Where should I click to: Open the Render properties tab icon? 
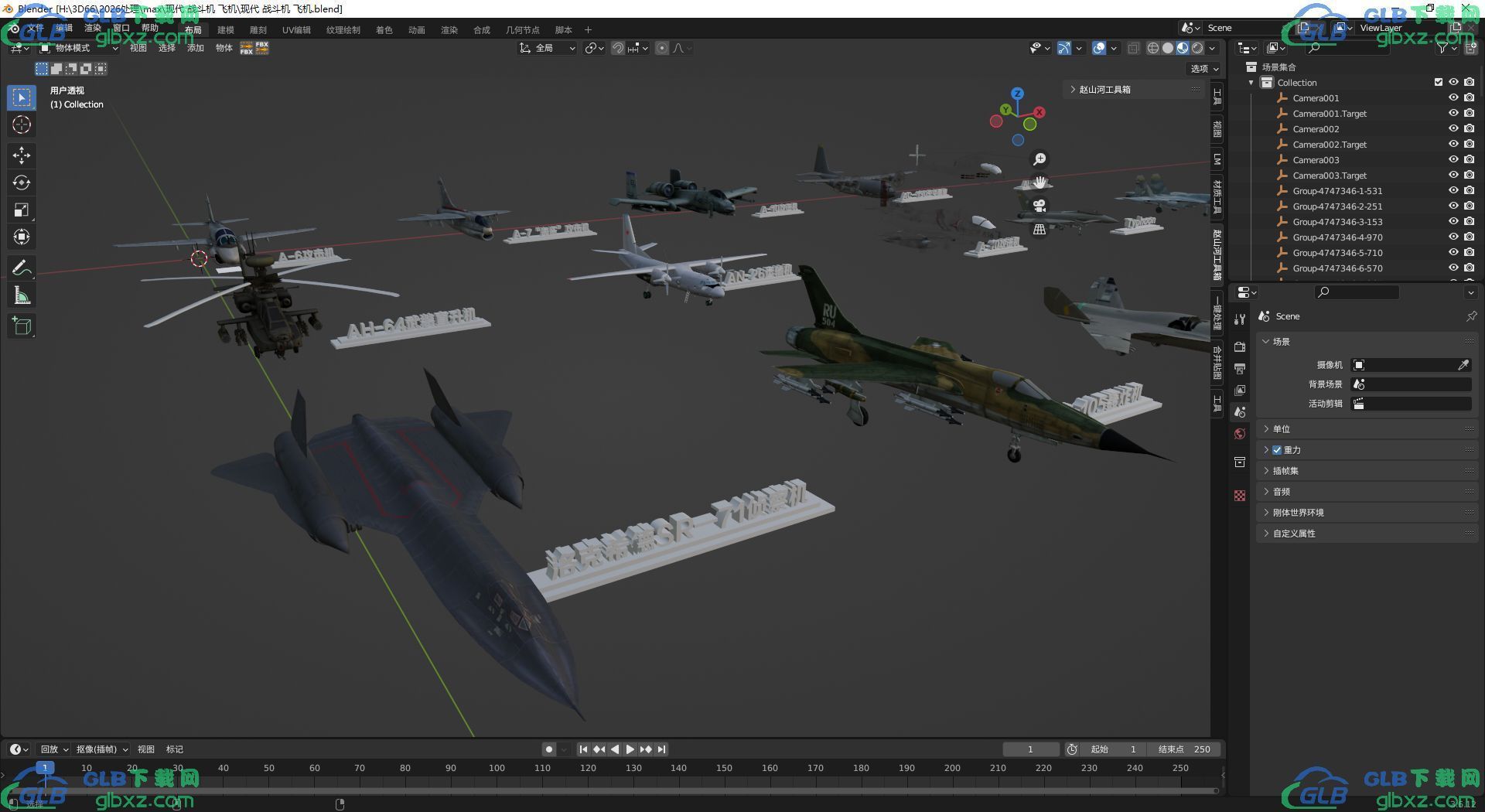point(1240,346)
